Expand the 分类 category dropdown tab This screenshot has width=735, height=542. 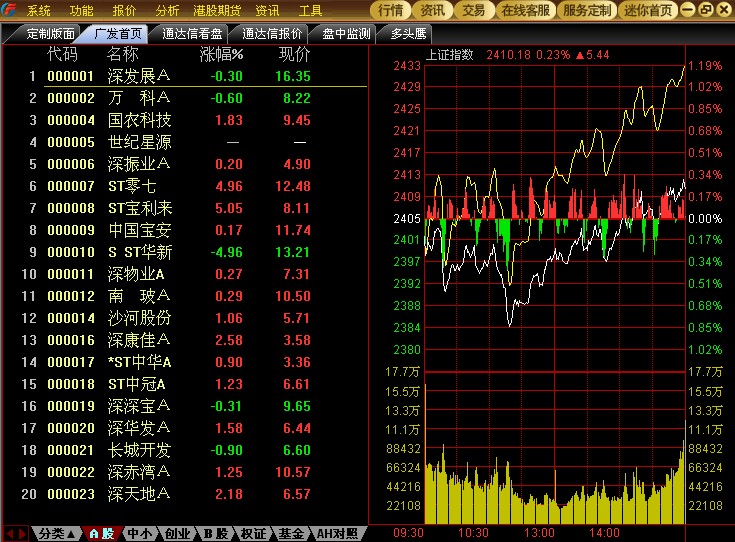click(x=56, y=534)
